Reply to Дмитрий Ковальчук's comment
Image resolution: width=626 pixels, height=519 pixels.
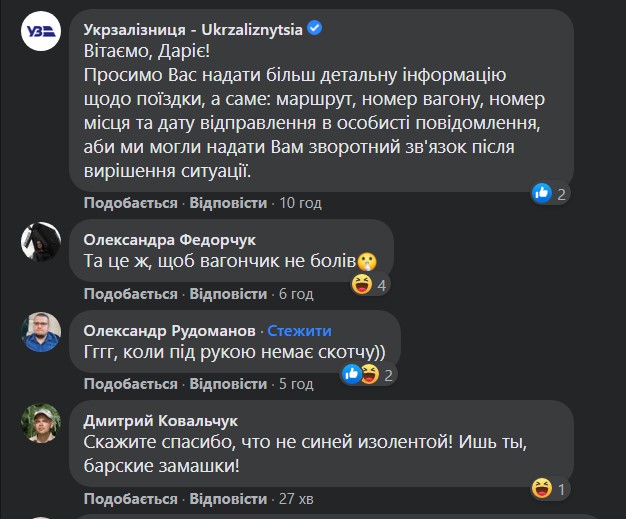coord(228,498)
